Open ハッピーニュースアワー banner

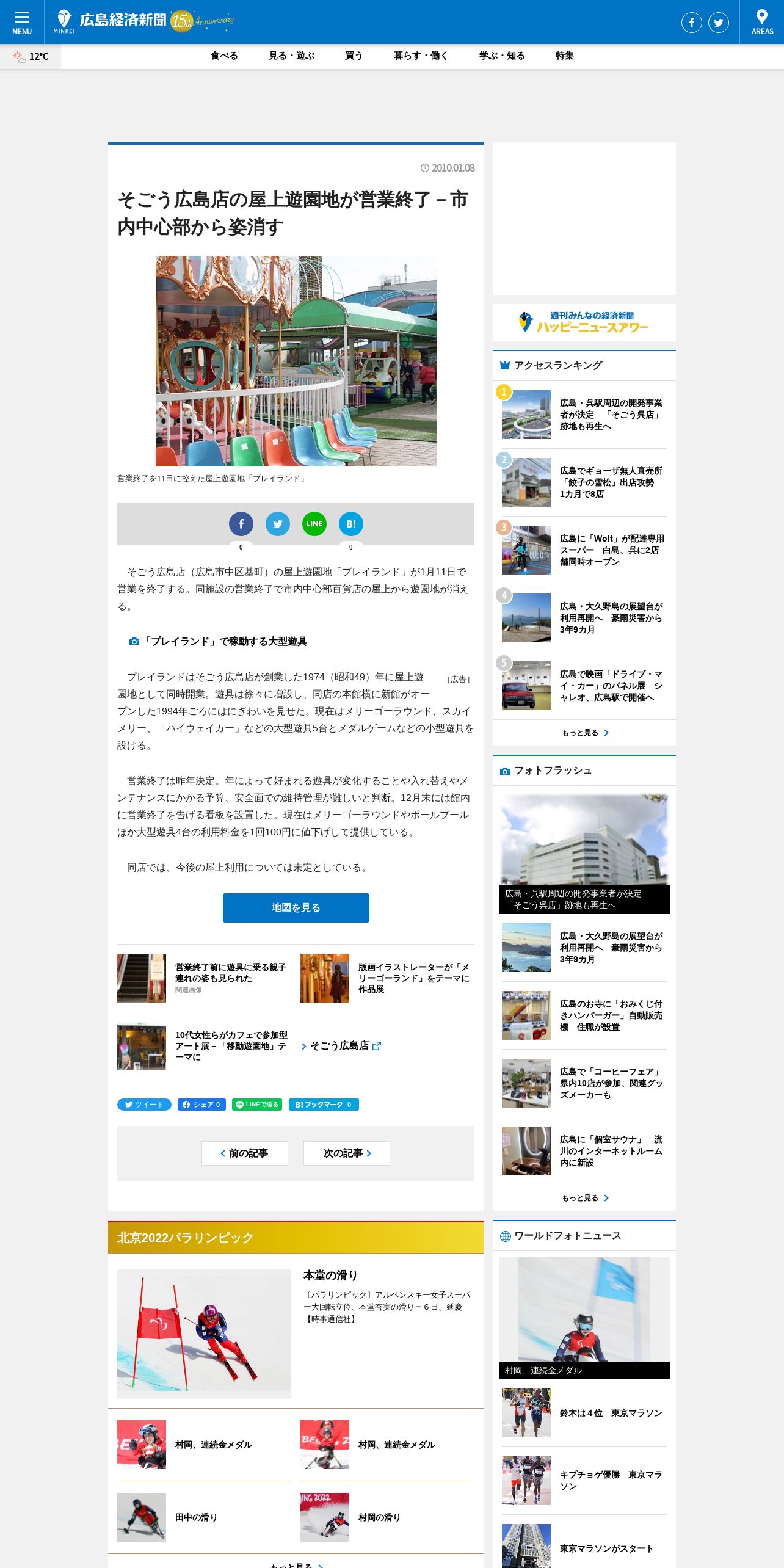[584, 322]
